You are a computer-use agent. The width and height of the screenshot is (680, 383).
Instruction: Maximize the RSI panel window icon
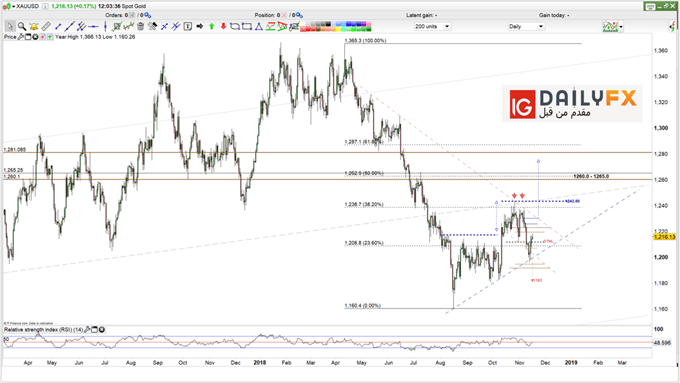[95, 330]
